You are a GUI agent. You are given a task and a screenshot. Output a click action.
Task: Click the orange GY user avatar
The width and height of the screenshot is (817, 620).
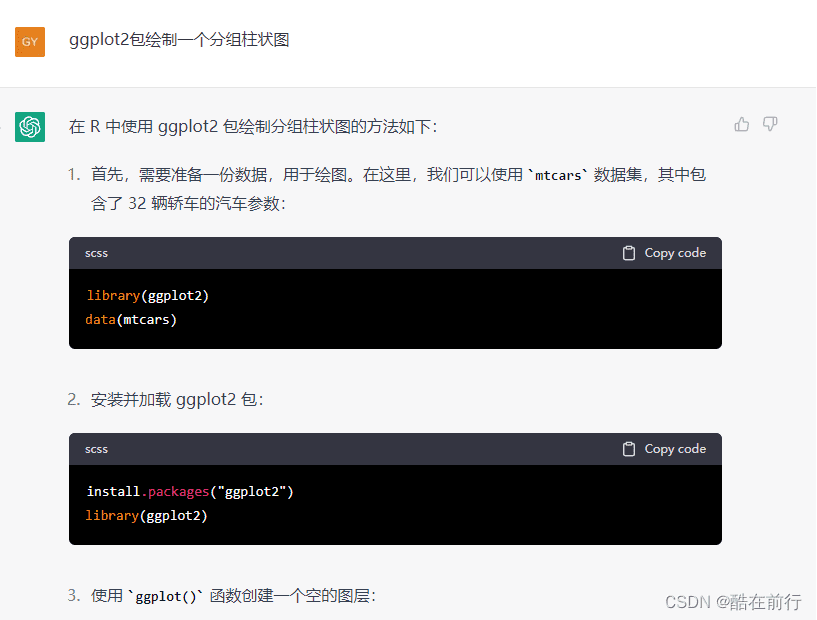coord(30,42)
